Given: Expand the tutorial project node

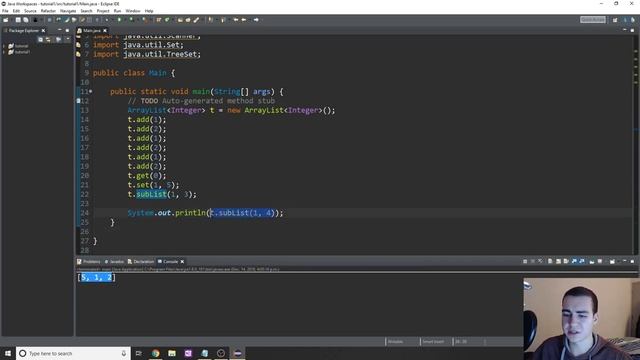Looking at the screenshot, I should [4, 46].
